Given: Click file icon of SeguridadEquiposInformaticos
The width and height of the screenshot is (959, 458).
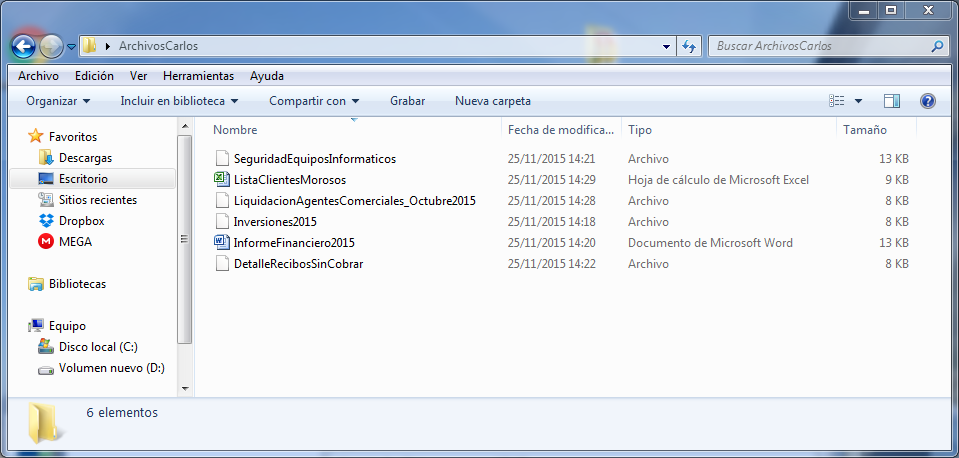Looking at the screenshot, I should (221, 158).
